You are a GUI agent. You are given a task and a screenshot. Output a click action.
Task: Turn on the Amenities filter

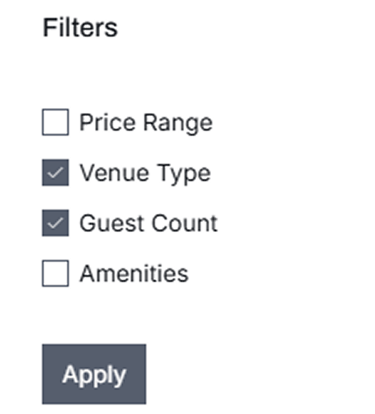click(x=55, y=273)
